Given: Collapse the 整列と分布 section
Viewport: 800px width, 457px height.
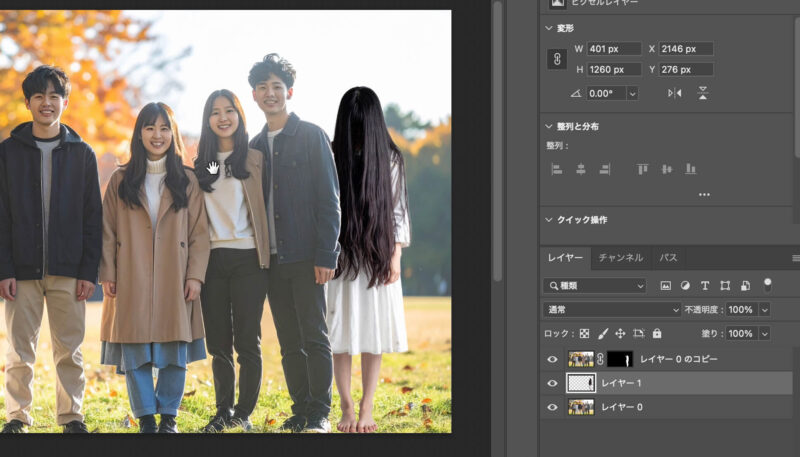Looking at the screenshot, I should tap(549, 126).
